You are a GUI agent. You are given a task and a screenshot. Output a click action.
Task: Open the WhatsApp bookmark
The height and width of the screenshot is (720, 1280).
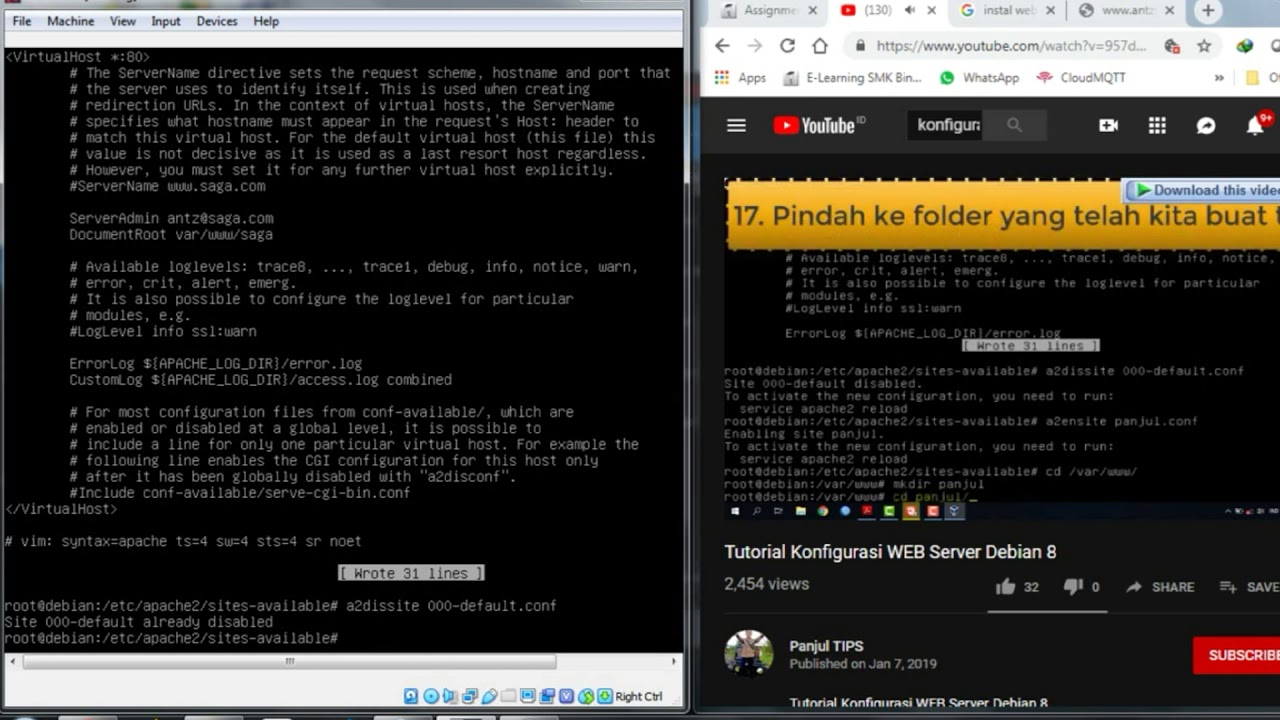[980, 77]
